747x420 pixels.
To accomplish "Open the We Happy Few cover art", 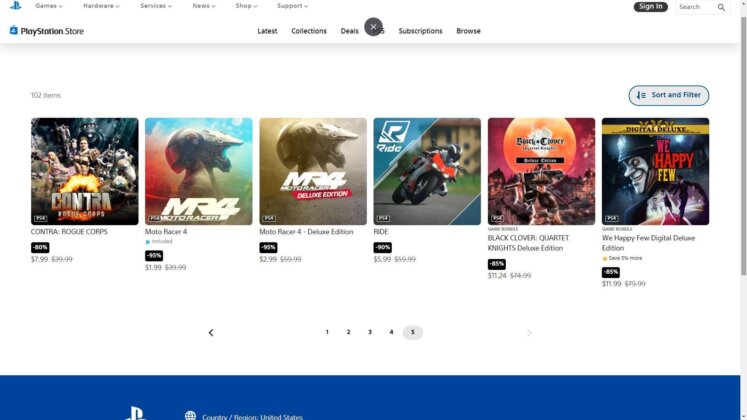I will [x=655, y=171].
